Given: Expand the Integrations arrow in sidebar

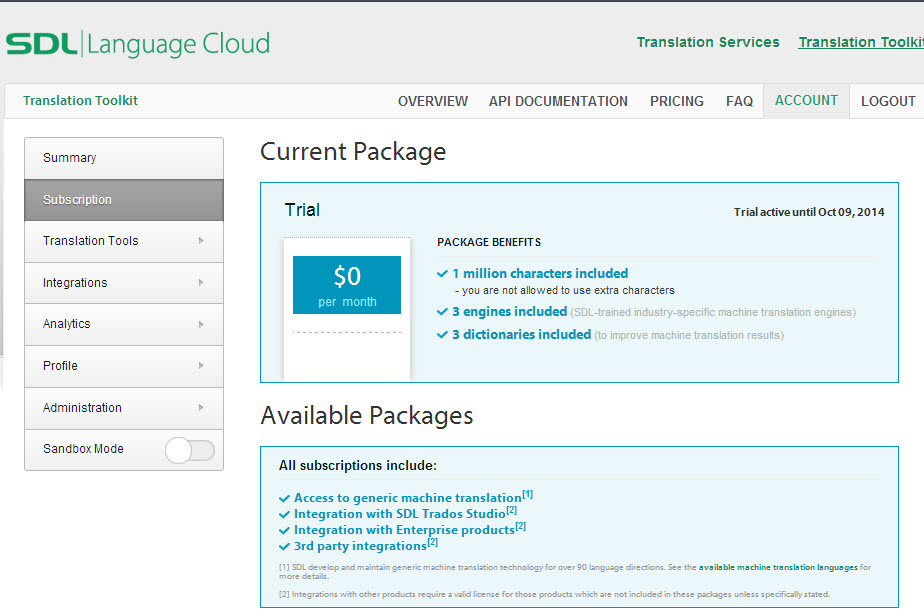Looking at the screenshot, I should [x=201, y=283].
